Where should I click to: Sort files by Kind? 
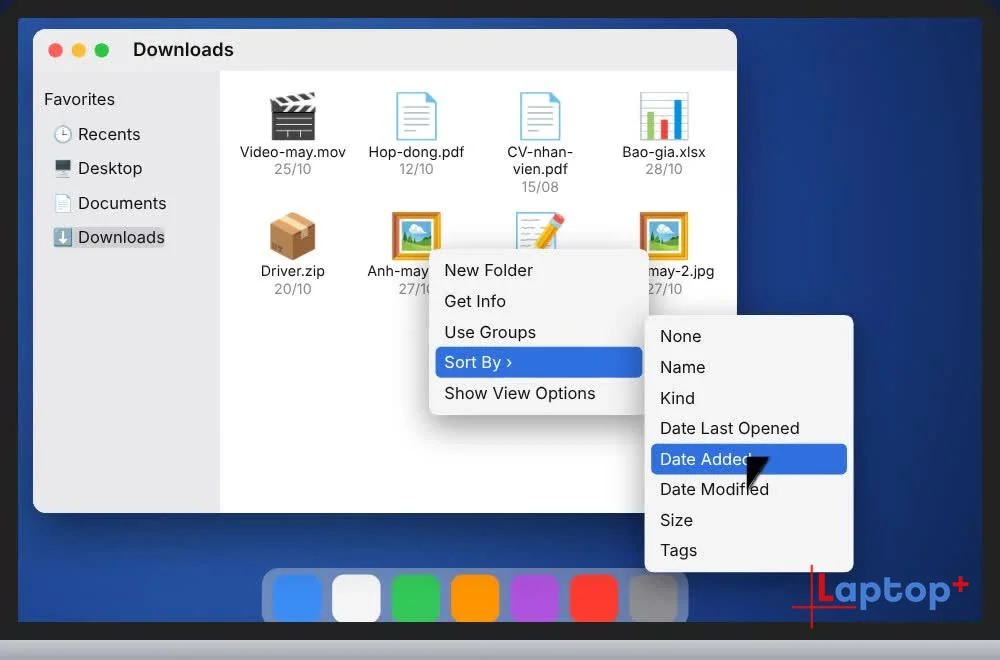pyautogui.click(x=749, y=398)
